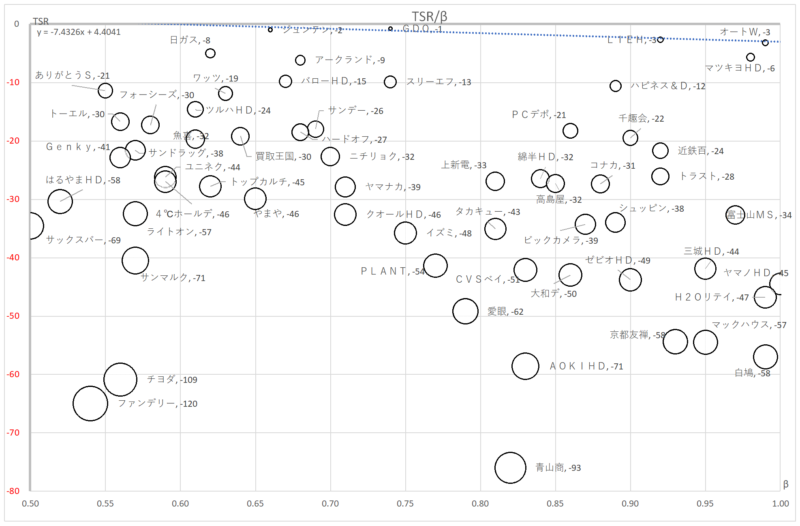Click the スリーエフ, -13 label
The image size is (800, 526).
coord(439,82)
